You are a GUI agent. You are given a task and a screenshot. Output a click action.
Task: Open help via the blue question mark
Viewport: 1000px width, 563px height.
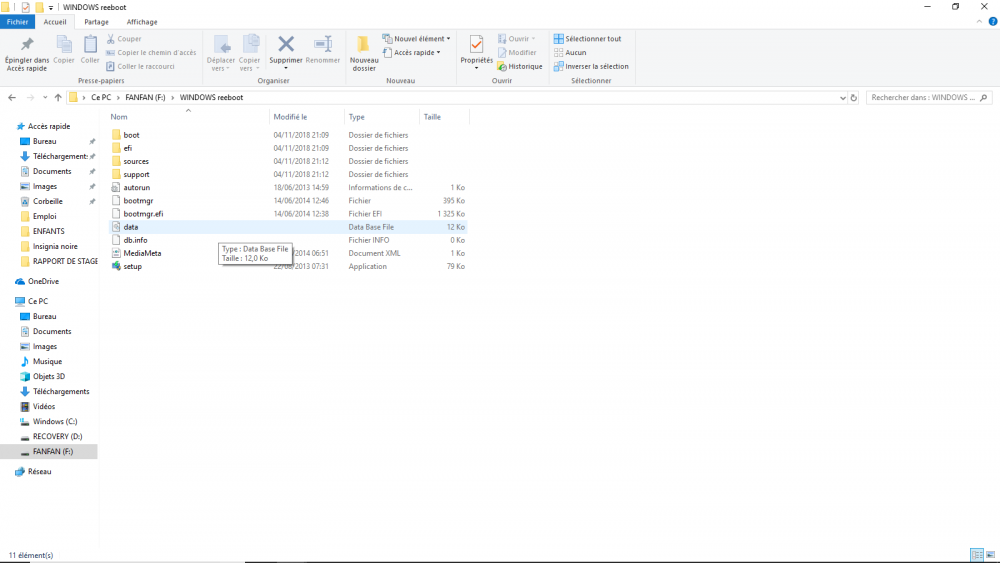[x=991, y=21]
